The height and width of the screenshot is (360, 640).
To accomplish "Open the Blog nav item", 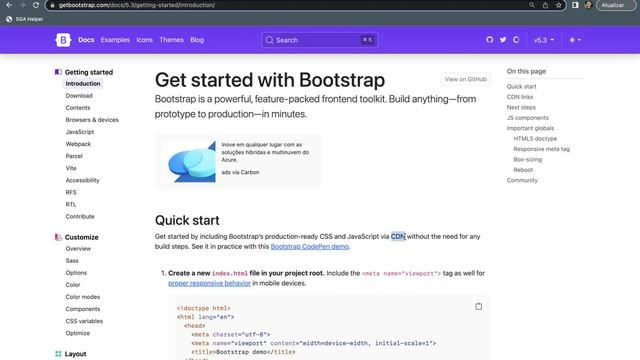I will point(197,40).
